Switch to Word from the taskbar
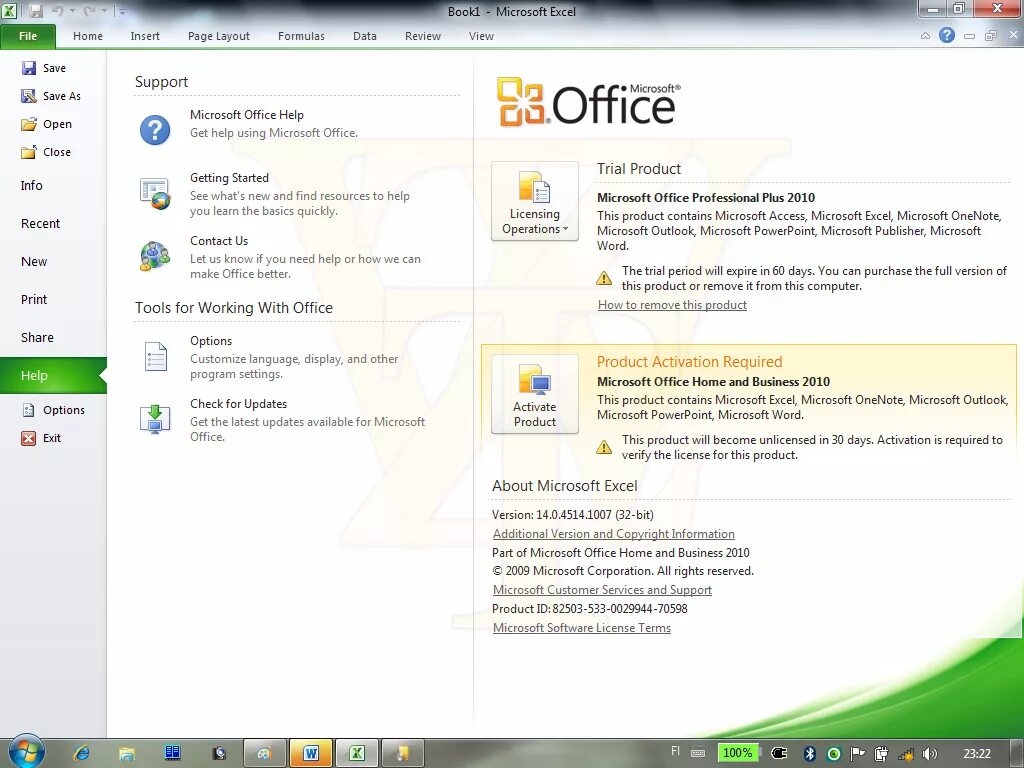The image size is (1024, 768). pyautogui.click(x=311, y=754)
